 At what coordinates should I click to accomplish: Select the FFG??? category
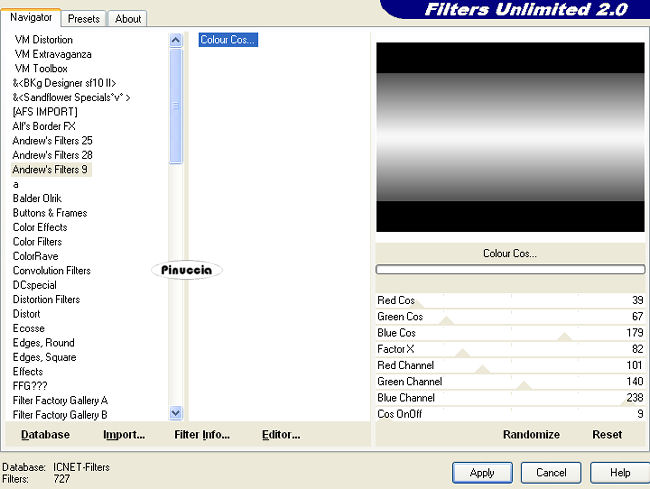click(30, 386)
